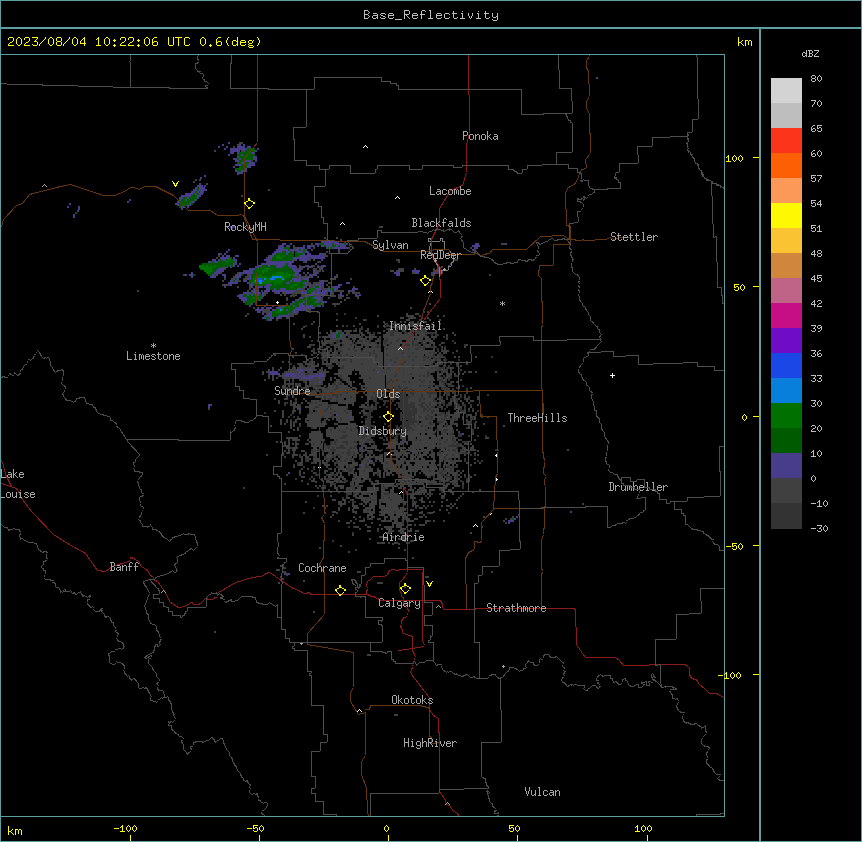Select the orange 57–60 dBZ legend swatch

786,165
